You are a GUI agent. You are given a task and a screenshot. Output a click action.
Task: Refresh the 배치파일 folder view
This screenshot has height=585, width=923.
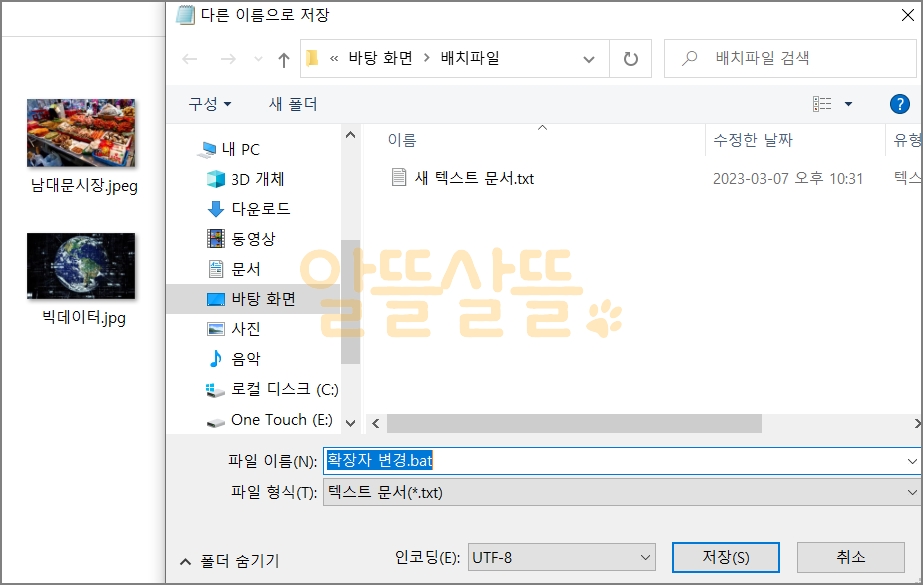(x=630, y=59)
